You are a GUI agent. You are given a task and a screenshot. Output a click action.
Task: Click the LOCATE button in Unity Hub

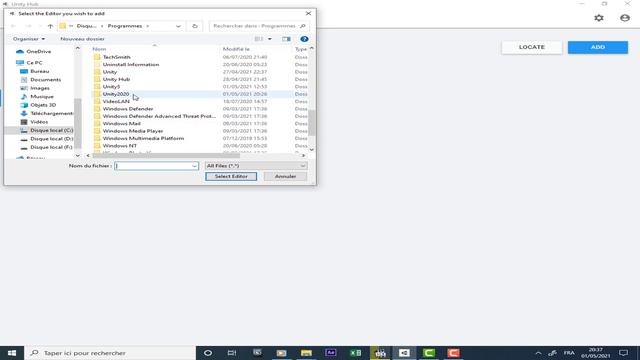pyautogui.click(x=532, y=47)
